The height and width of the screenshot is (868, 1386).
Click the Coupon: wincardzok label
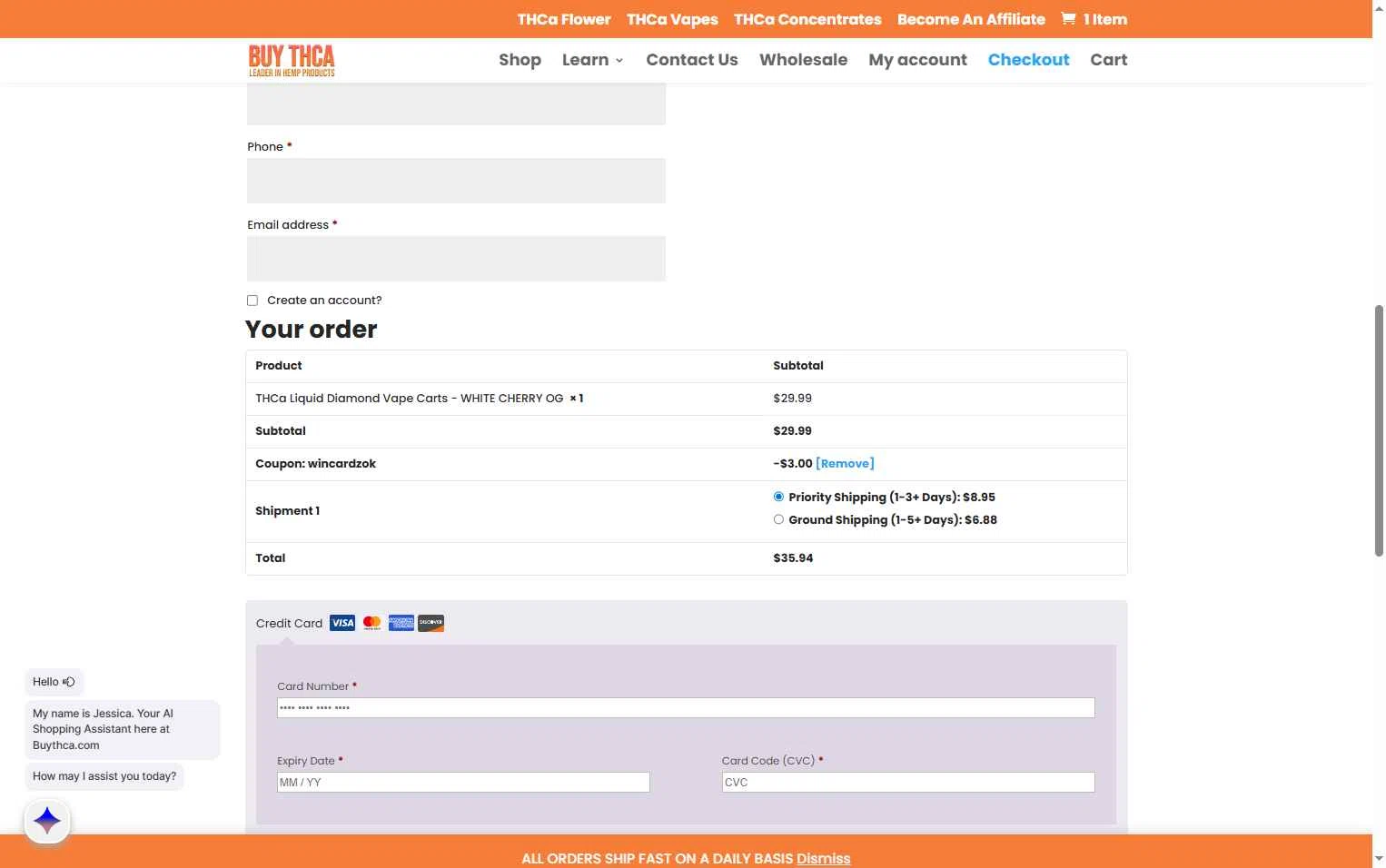point(315,463)
